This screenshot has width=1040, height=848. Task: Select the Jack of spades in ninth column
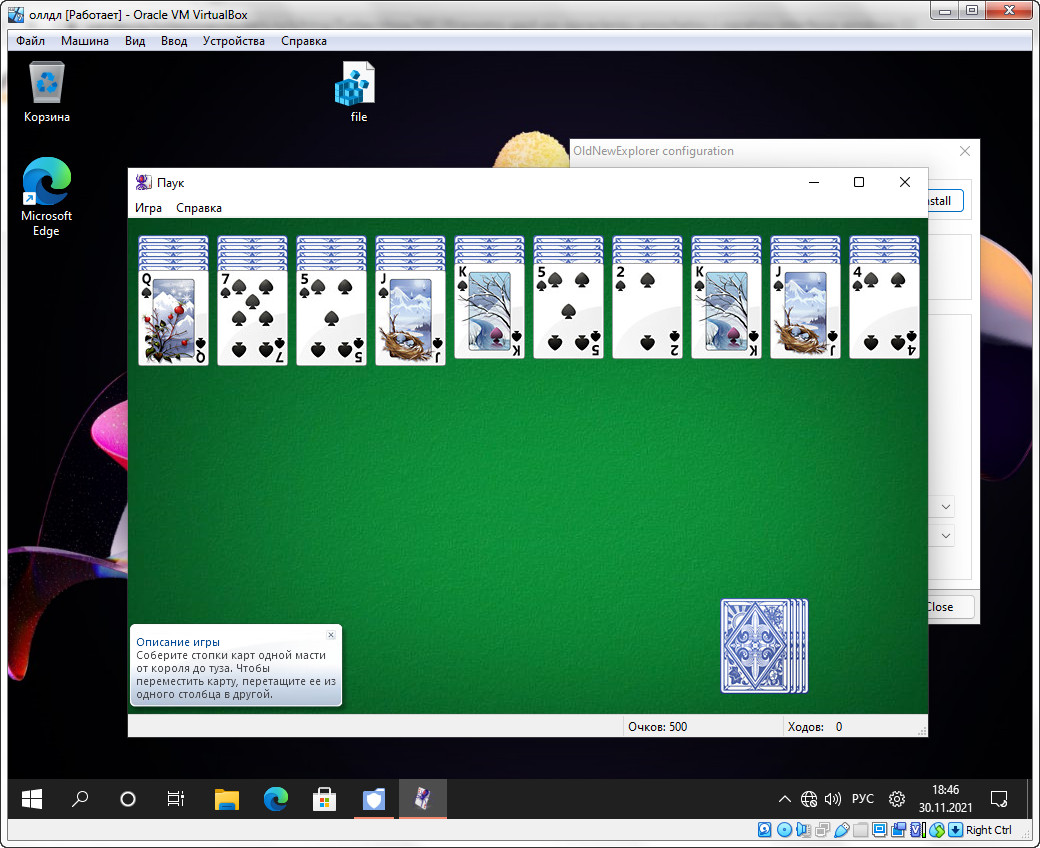[805, 311]
